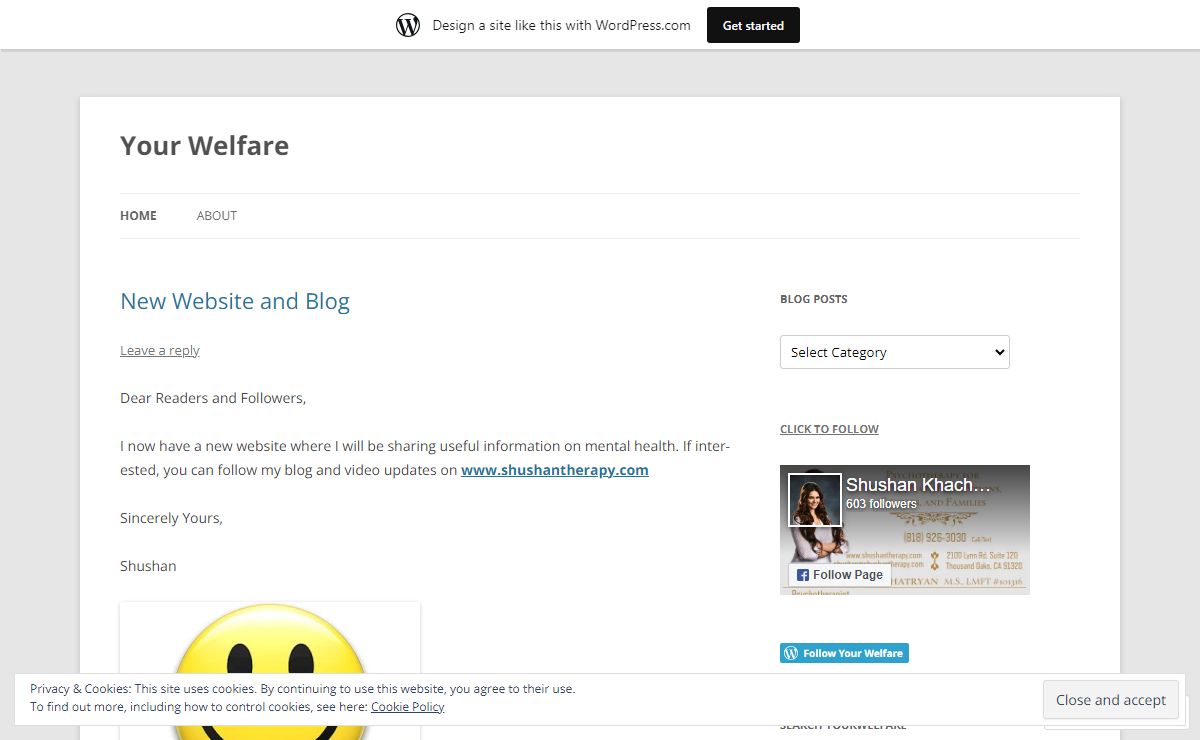Viewport: 1200px width, 740px height.
Task: Open the New Website and Blog post
Action: (235, 301)
